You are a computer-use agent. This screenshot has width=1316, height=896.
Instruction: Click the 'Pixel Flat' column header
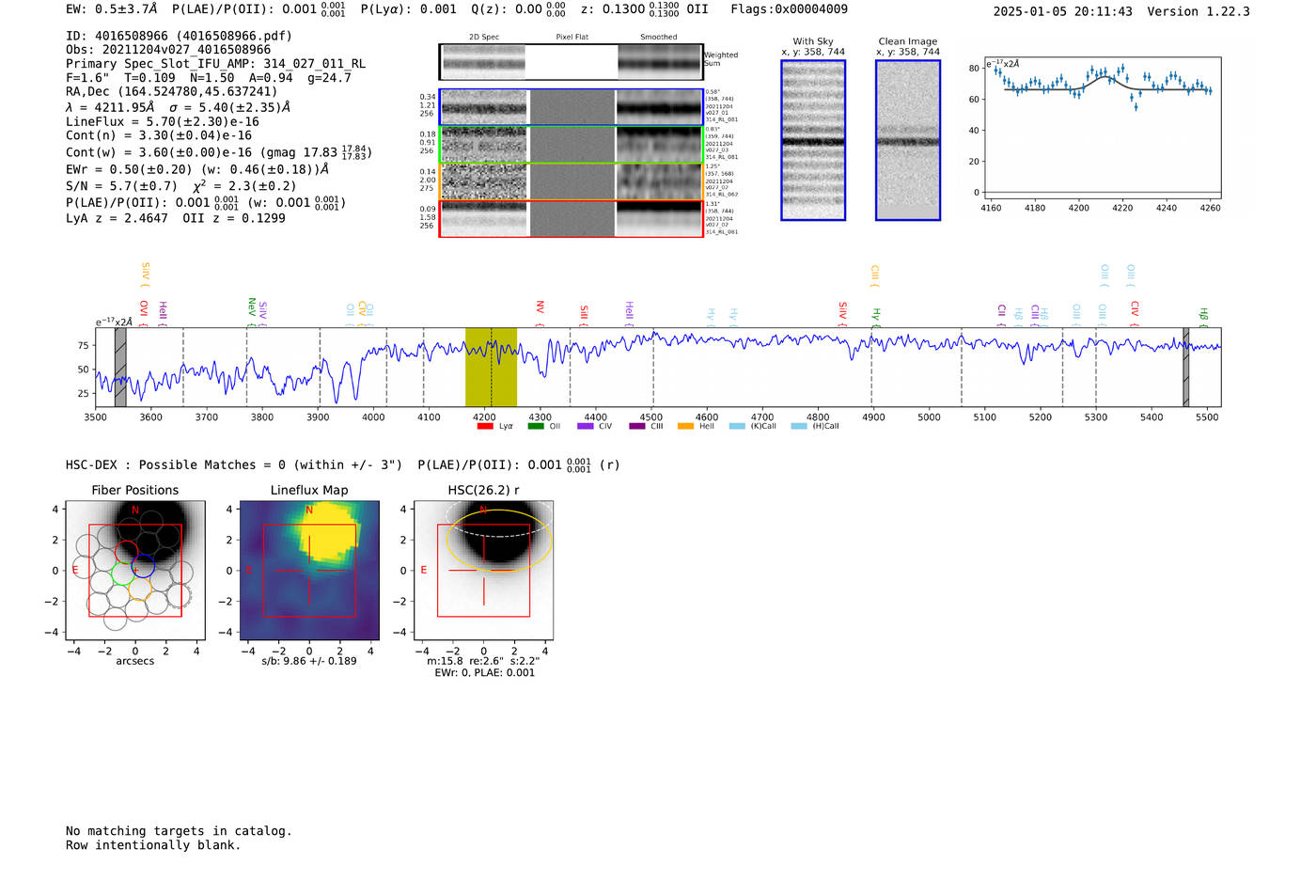point(572,38)
